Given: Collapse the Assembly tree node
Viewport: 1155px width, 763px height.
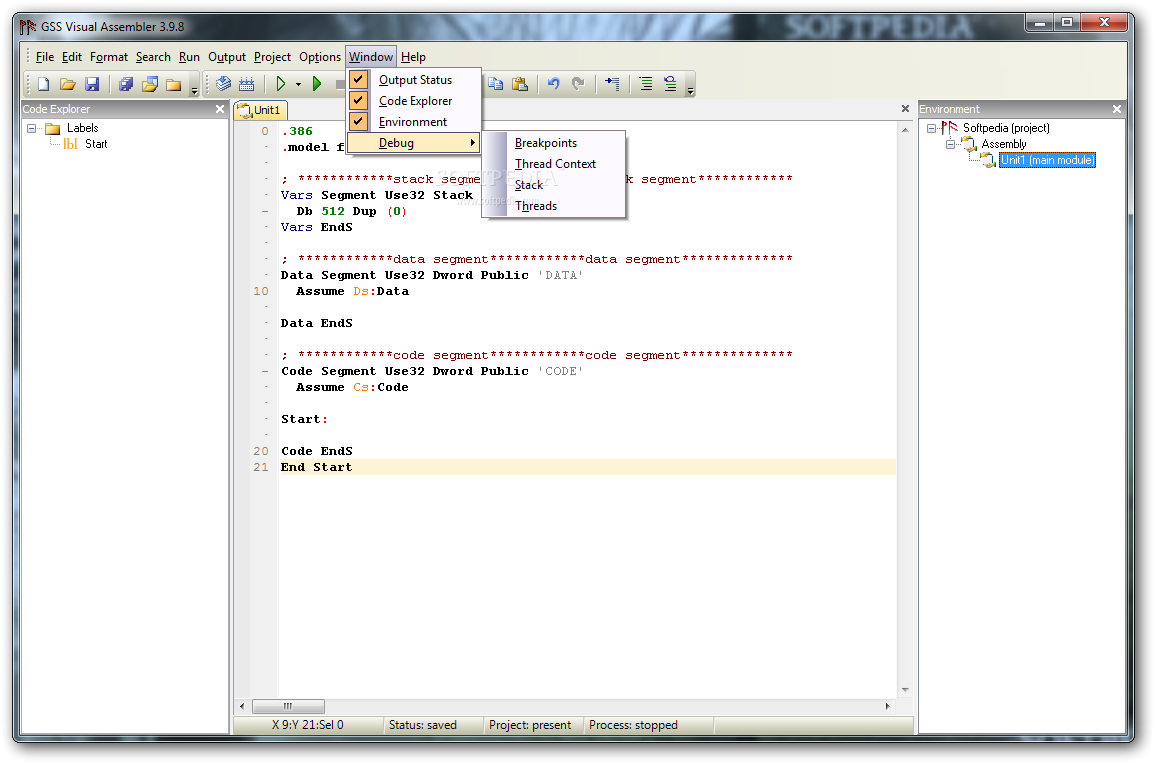Looking at the screenshot, I should (x=950, y=144).
